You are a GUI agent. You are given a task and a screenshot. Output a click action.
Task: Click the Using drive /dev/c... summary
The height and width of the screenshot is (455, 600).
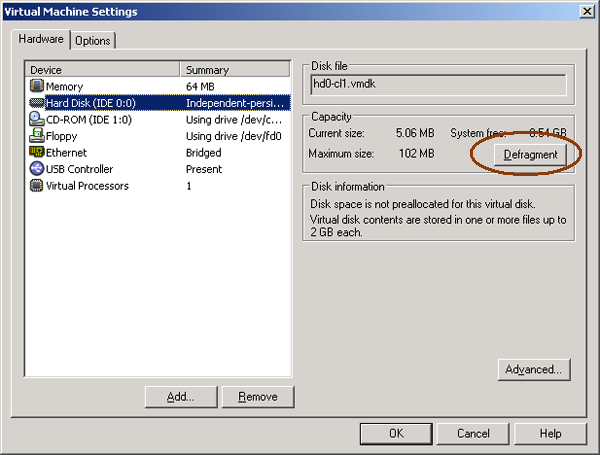(234, 120)
